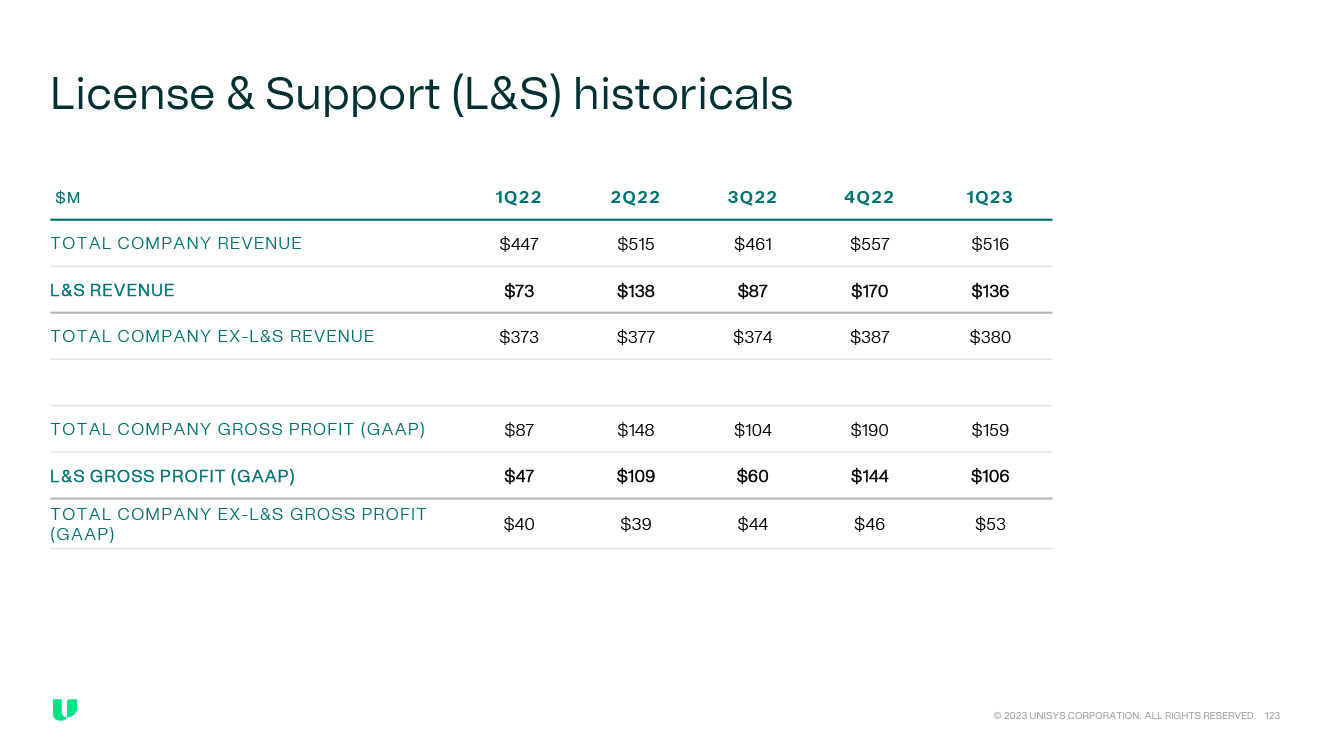Select the $170 L&S revenue value
The image size is (1333, 750).
869,291
